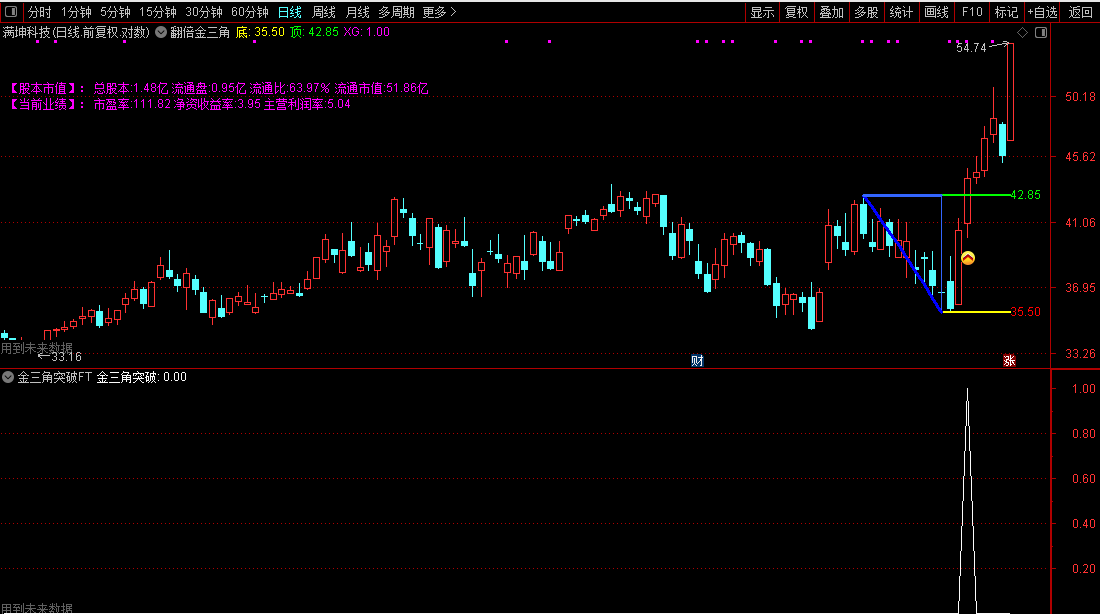Click the 标记 mark button
Viewport: 1100px width, 614px height.
click(1007, 12)
